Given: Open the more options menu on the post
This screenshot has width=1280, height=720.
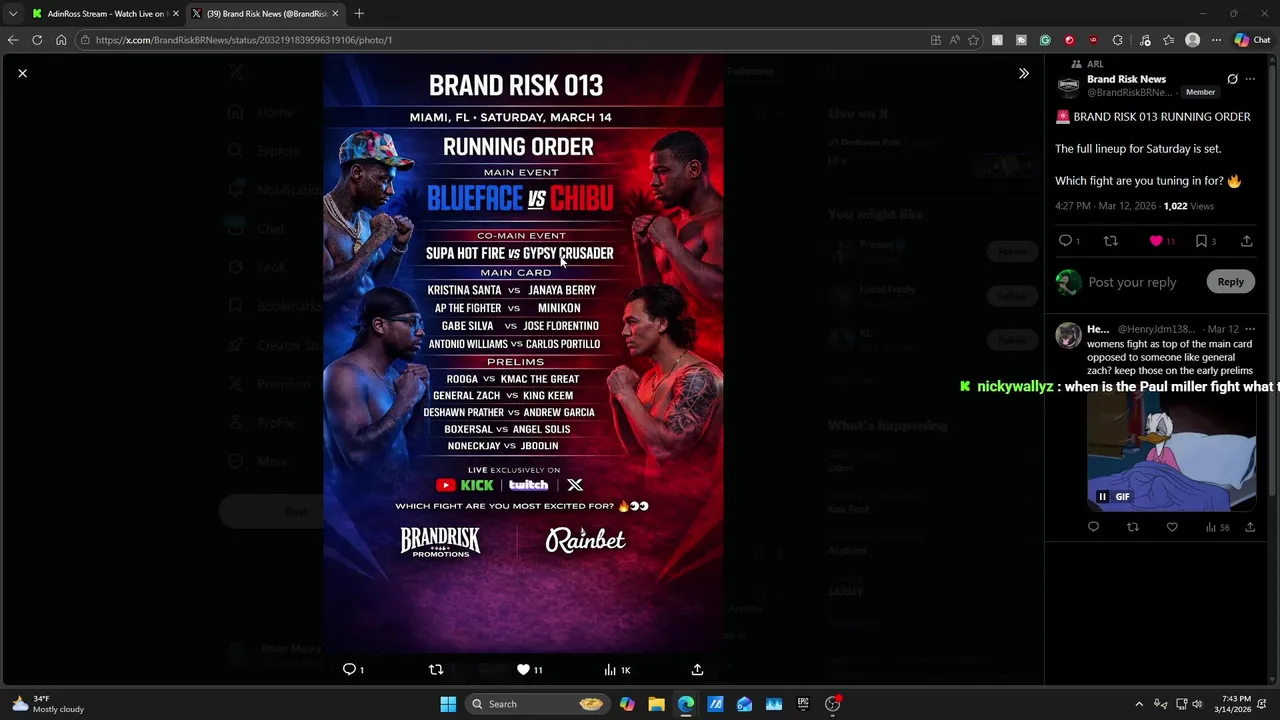Looking at the screenshot, I should tap(1250, 79).
